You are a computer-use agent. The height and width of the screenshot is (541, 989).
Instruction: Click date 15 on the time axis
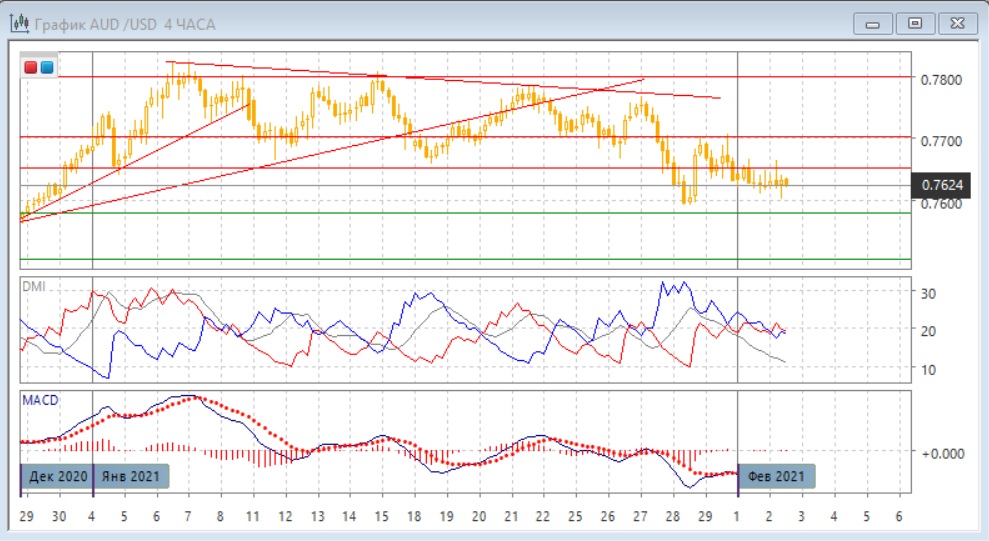pos(381,516)
